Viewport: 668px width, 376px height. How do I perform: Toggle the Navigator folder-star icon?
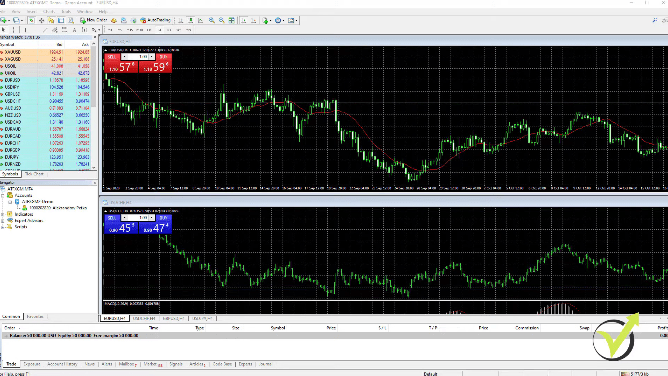tap(51, 20)
